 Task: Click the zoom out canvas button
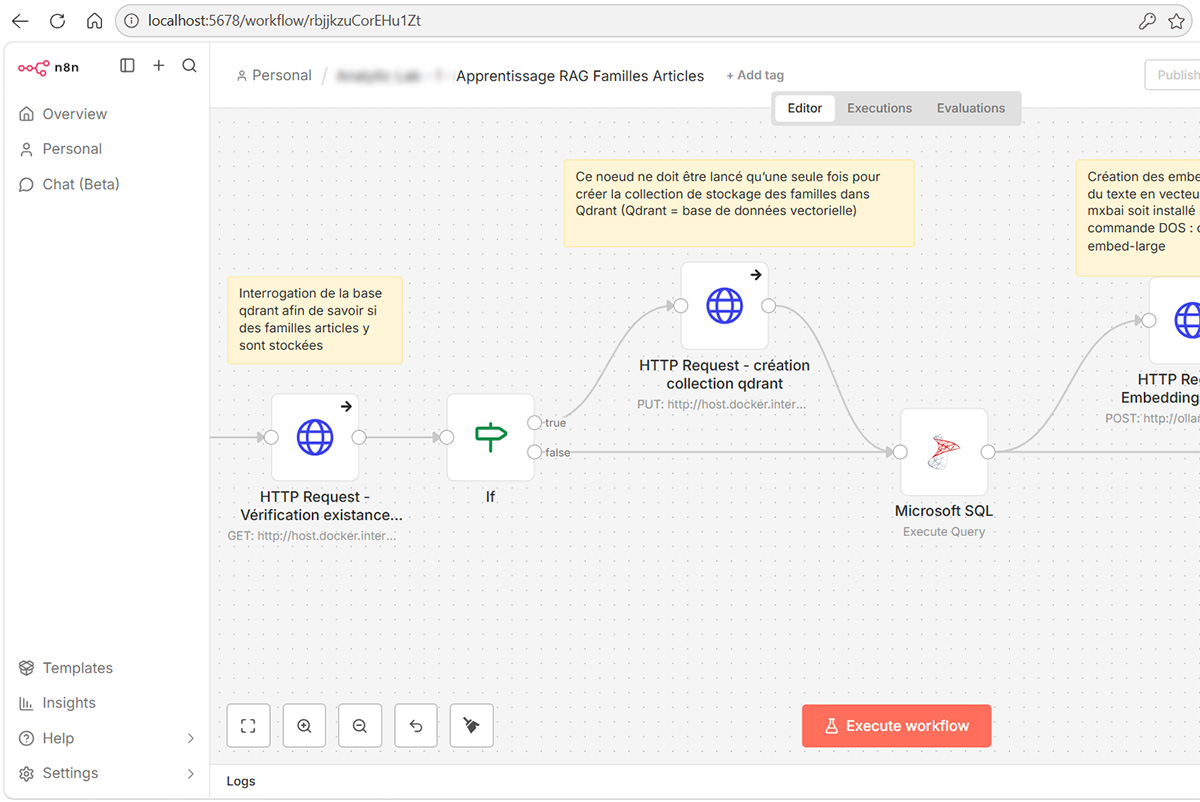(360, 726)
